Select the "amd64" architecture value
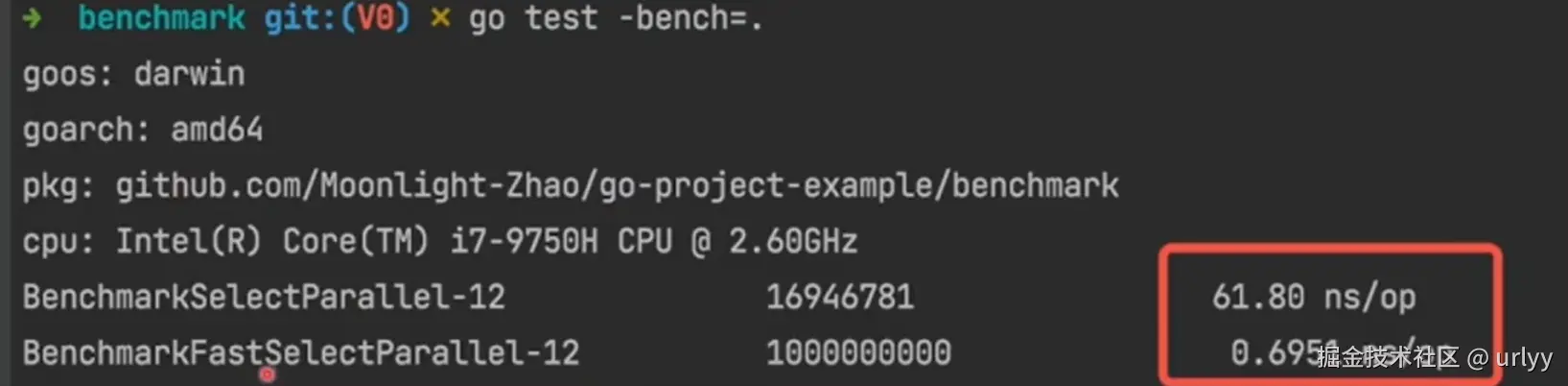This screenshot has width=1568, height=386. coord(217,130)
